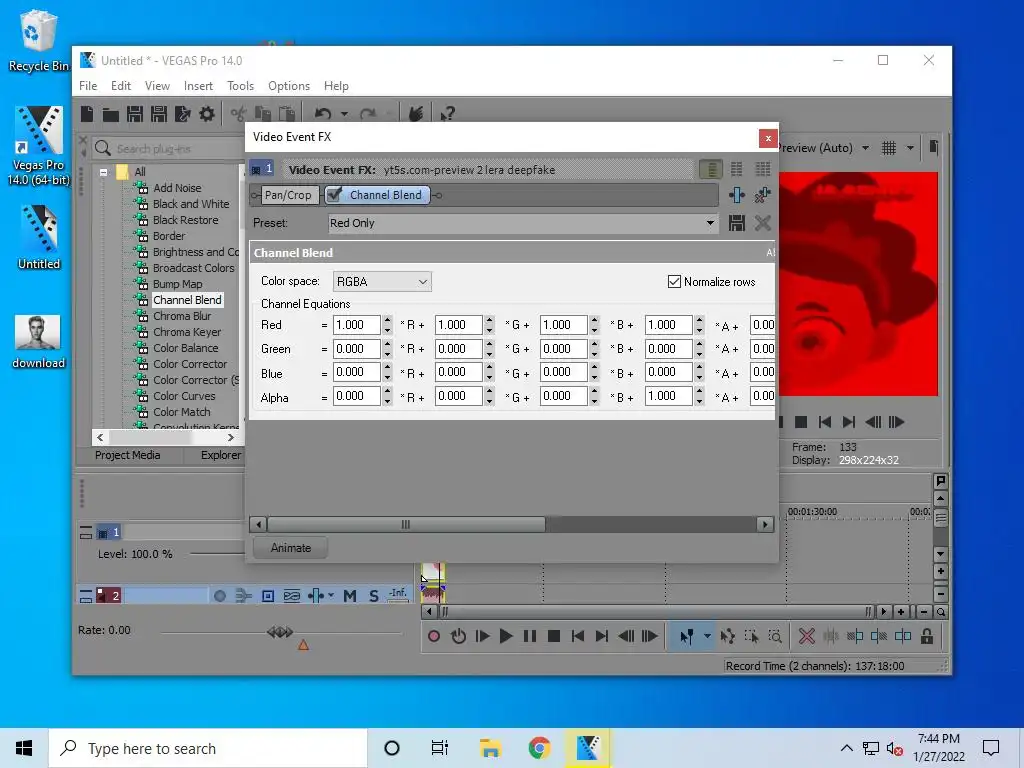
Task: Open the Undo history dropdown arrow
Action: coord(344,115)
